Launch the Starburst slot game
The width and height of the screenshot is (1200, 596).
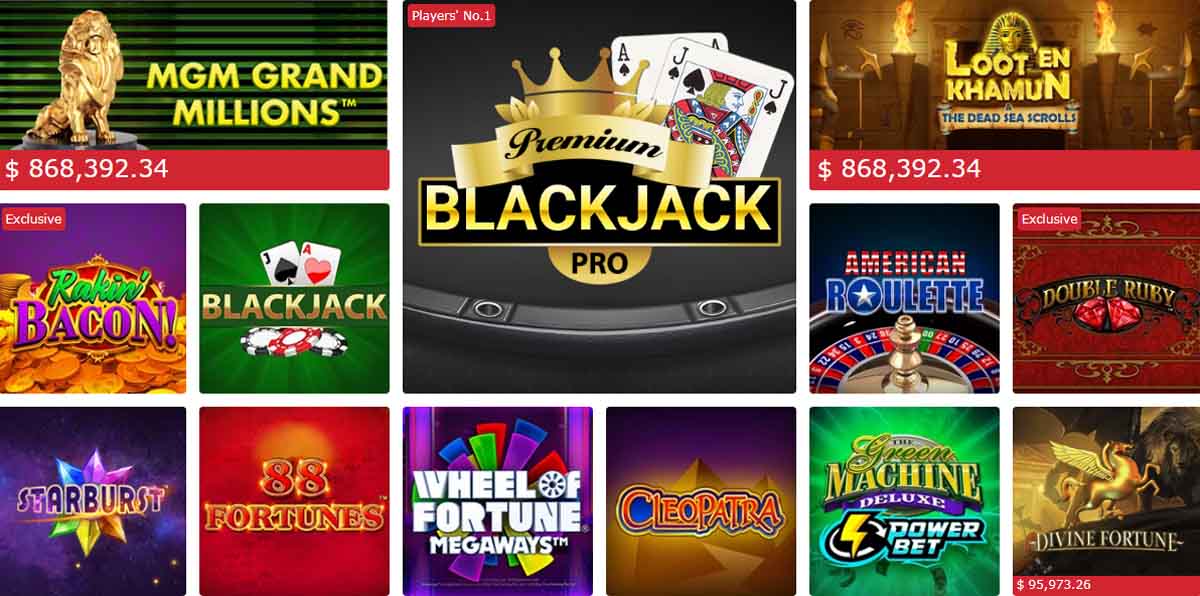93,501
